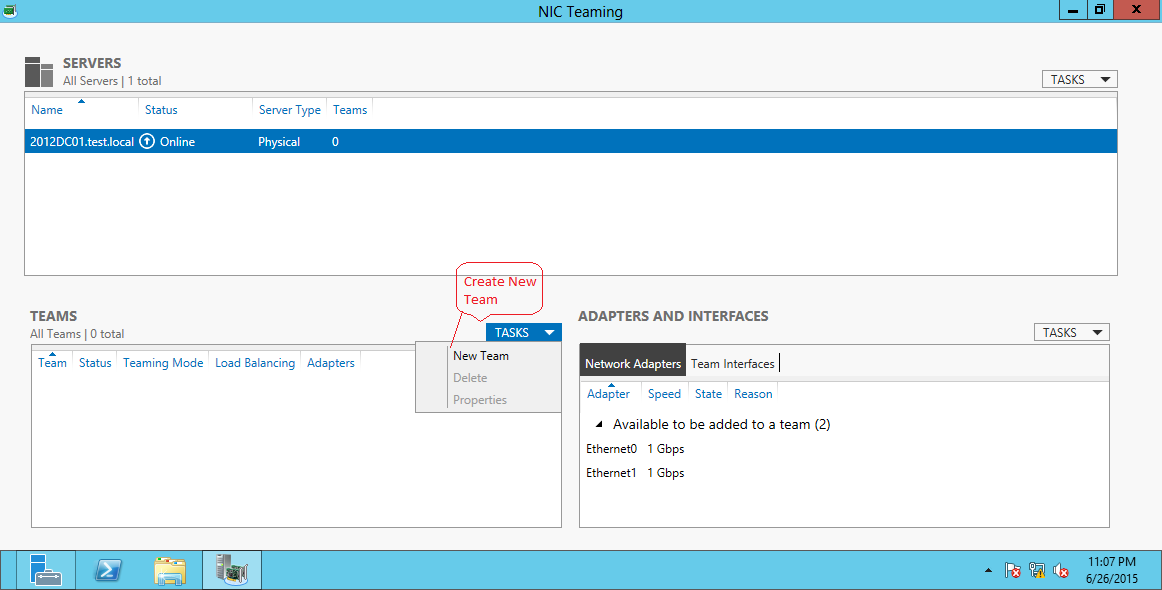This screenshot has width=1162, height=590.
Task: Click the clock to view the calendar
Action: click(1113, 570)
